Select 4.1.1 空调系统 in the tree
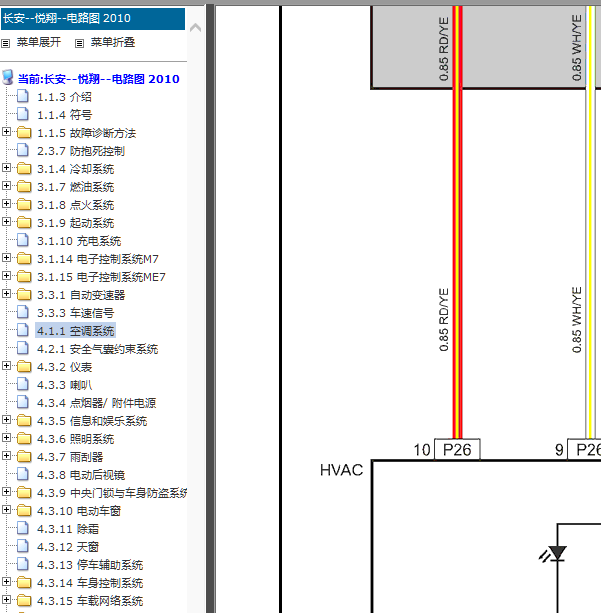This screenshot has height=613, width=601. coord(75,331)
